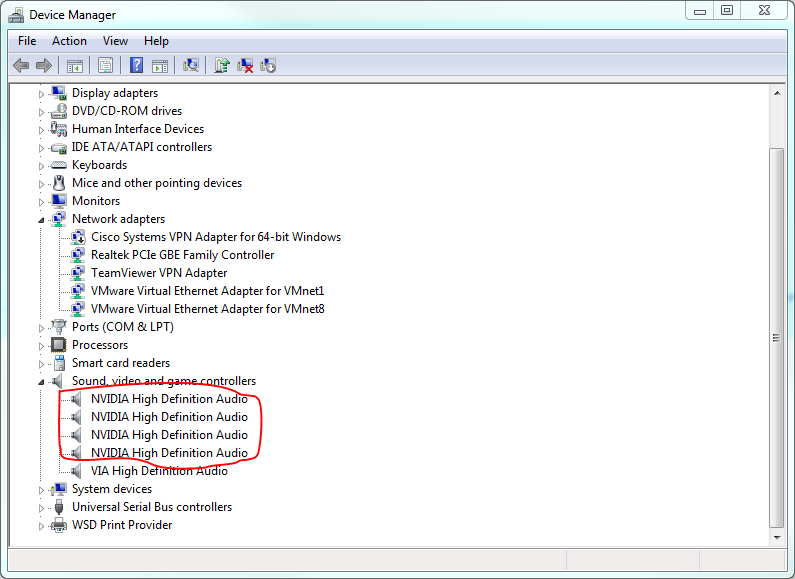
Task: Click the scrollbar up arrow
Action: click(777, 93)
